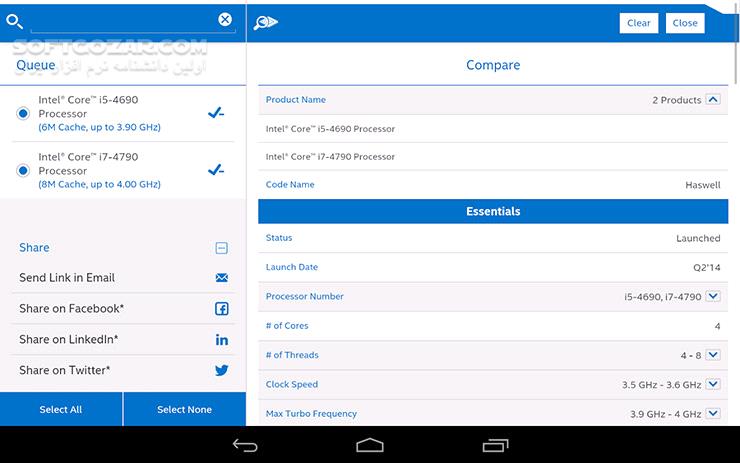Tap the 3.9 GHz - 4 GHz value
740x463 pixels.
665,414
